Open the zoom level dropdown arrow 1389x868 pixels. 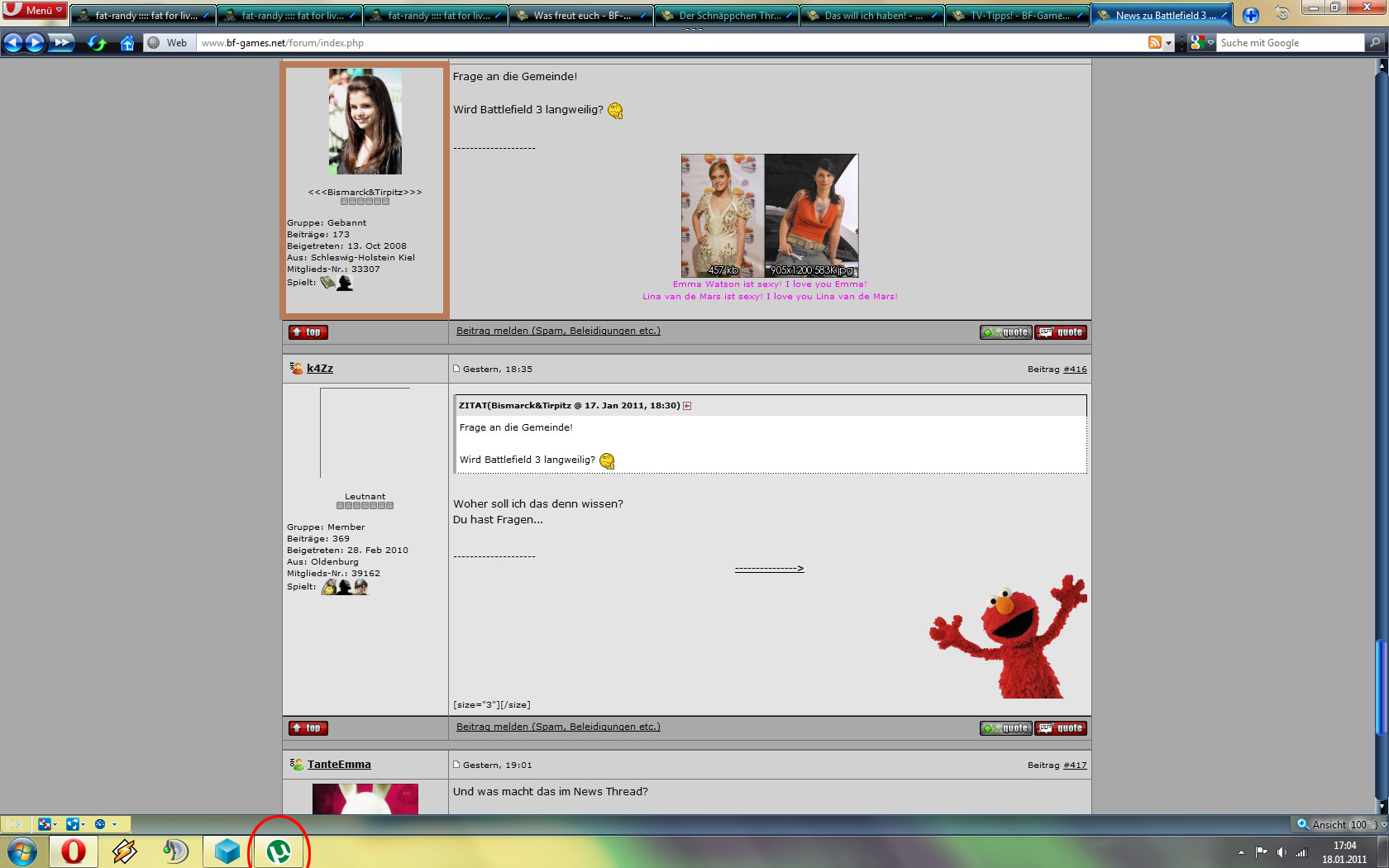click(x=1383, y=824)
